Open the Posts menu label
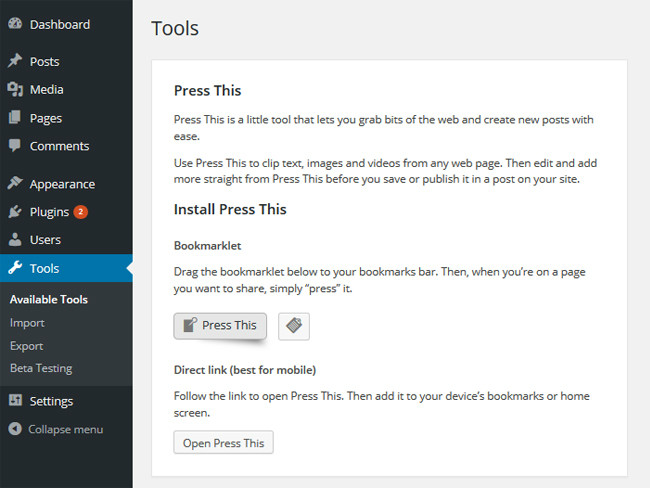This screenshot has height=488, width=650. coord(44,61)
